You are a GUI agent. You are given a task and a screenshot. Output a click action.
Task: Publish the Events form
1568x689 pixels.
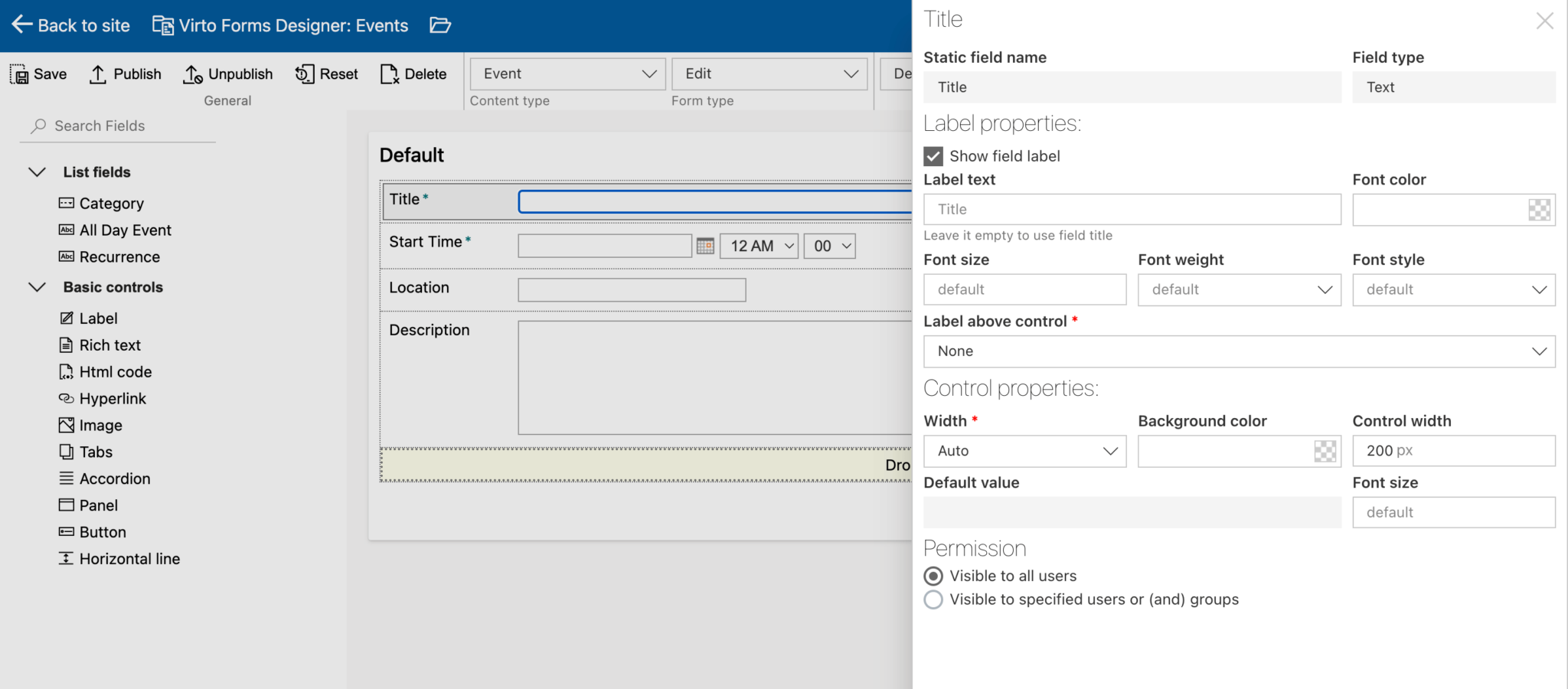(125, 73)
